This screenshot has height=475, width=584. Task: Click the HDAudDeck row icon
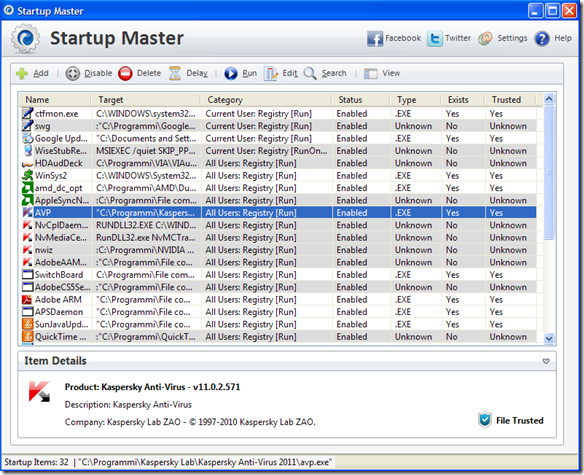click(27, 164)
